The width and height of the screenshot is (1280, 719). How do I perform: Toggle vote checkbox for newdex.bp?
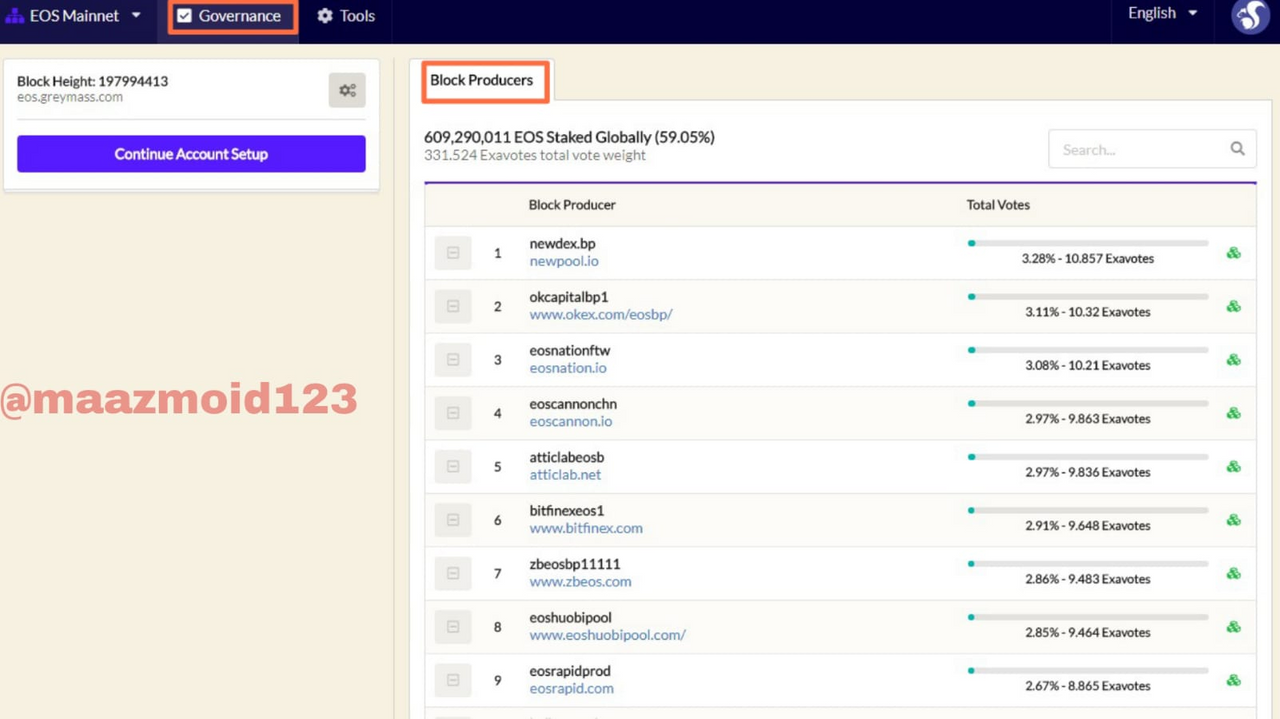click(x=453, y=253)
